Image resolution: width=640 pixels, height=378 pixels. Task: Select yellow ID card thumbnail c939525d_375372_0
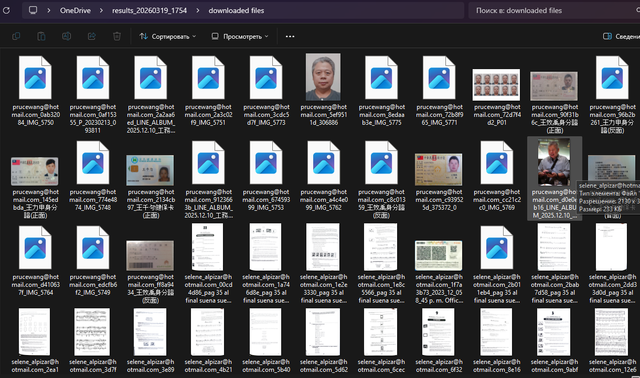coord(439,169)
